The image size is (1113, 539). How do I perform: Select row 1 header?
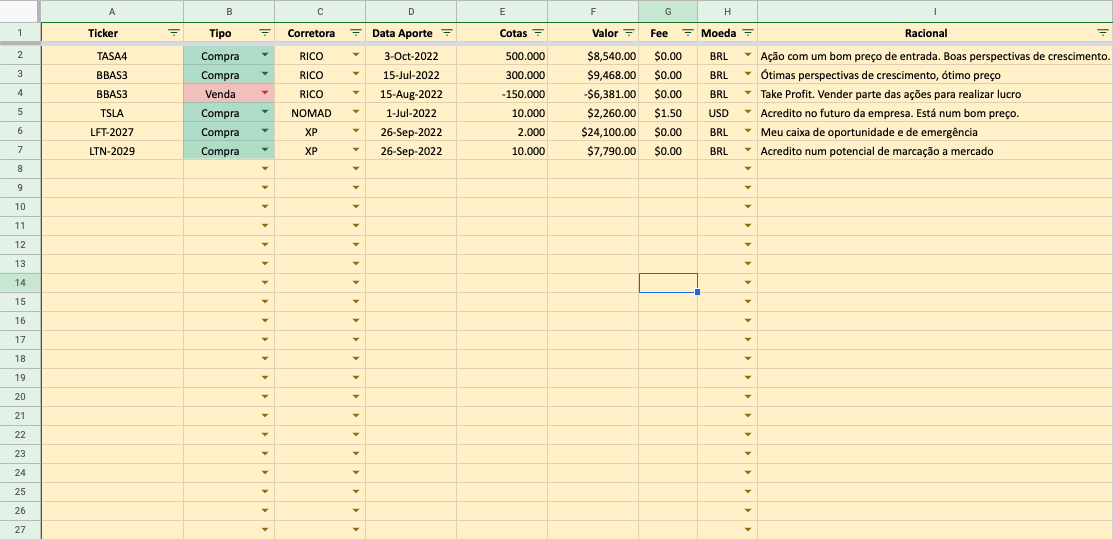pyautogui.click(x=20, y=33)
